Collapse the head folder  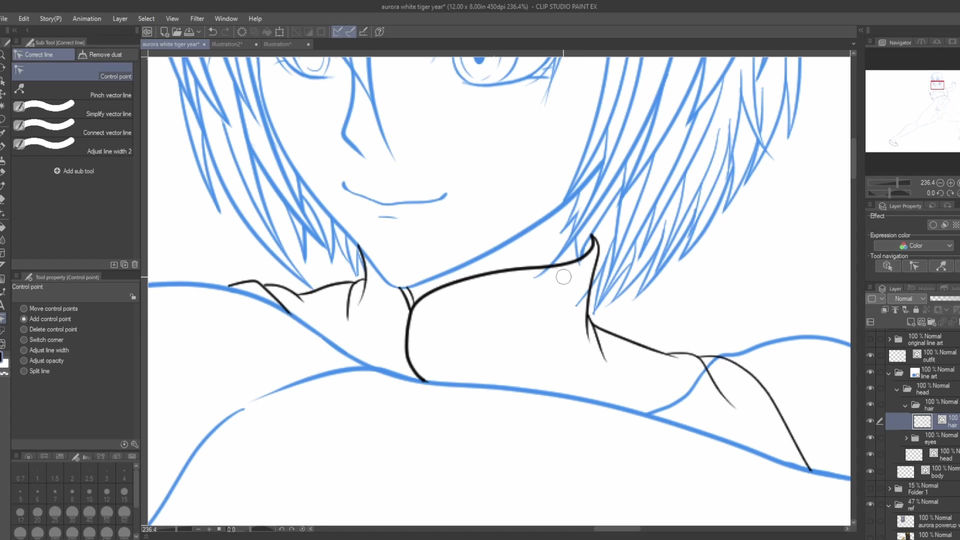pyautogui.click(x=898, y=389)
